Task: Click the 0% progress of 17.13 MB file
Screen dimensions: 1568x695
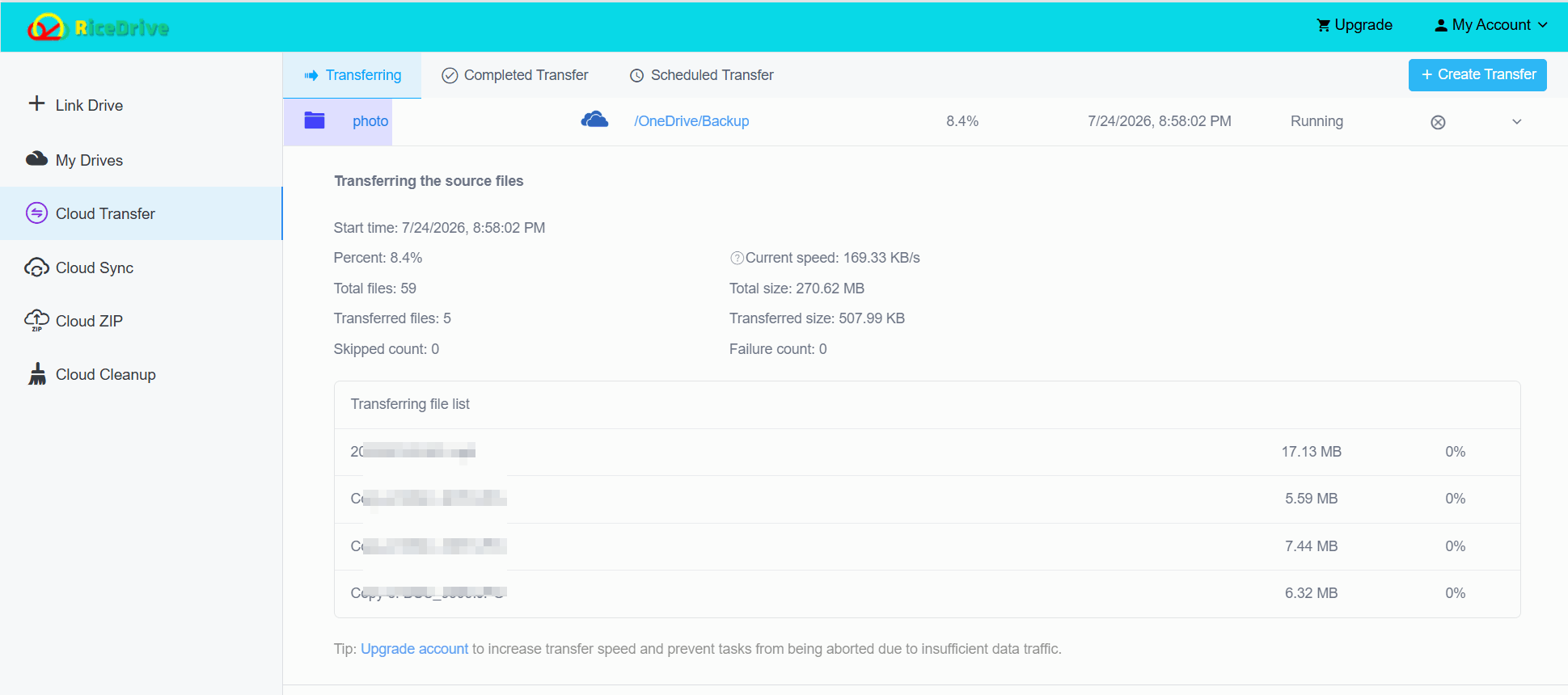Action: tap(1455, 452)
